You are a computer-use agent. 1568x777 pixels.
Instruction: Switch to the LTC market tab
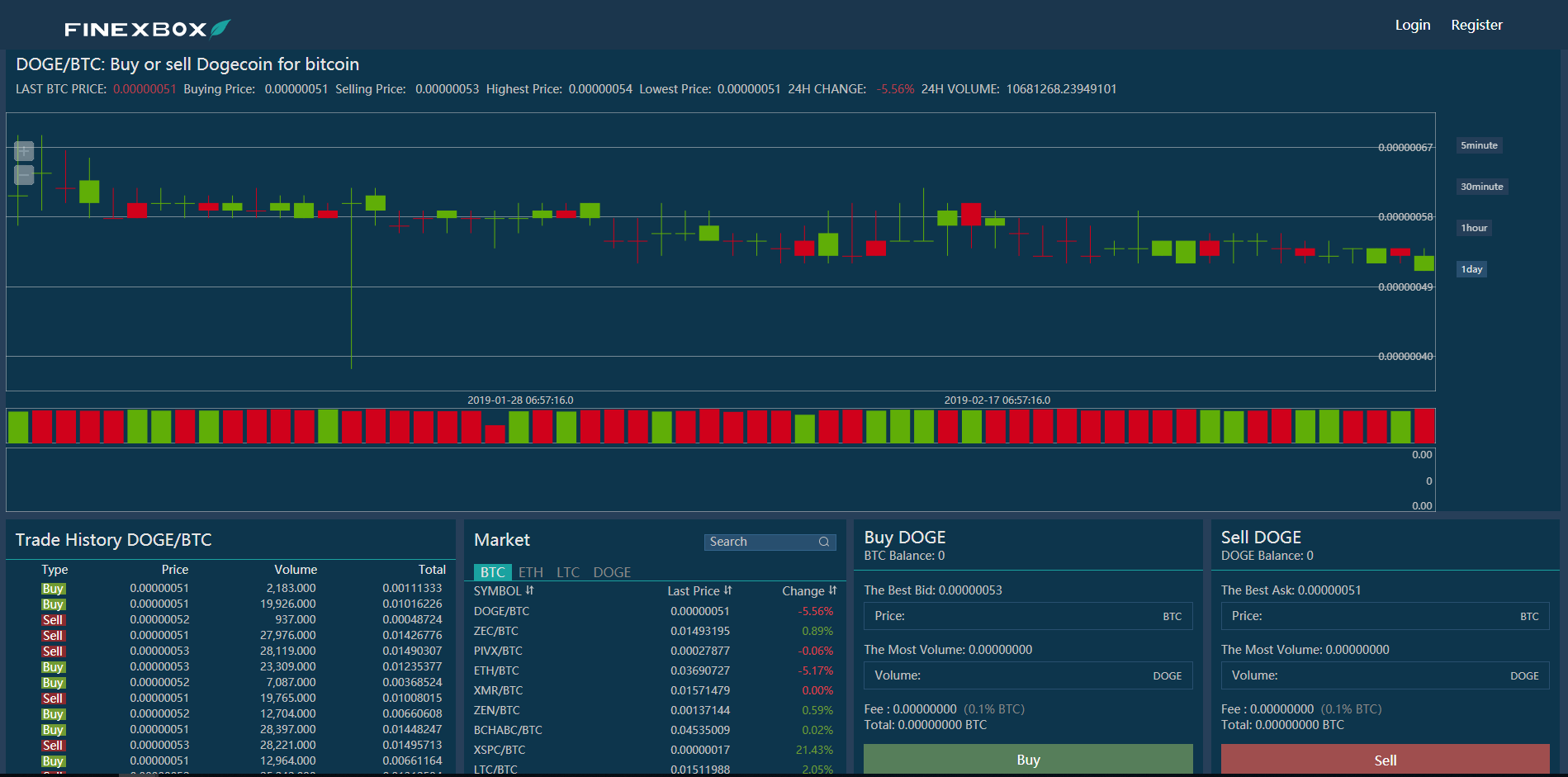(x=568, y=572)
